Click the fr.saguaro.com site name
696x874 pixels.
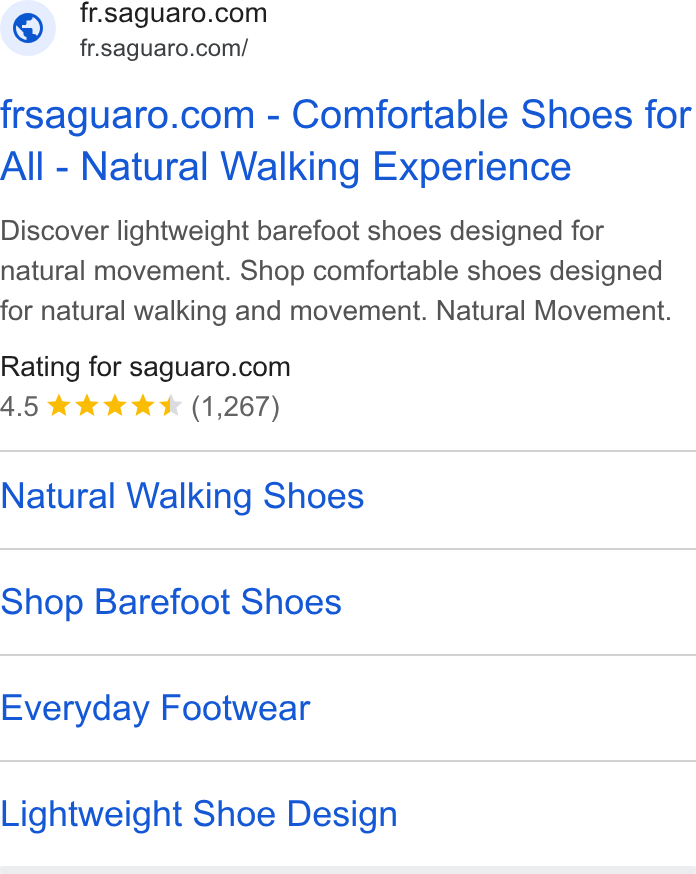173,13
